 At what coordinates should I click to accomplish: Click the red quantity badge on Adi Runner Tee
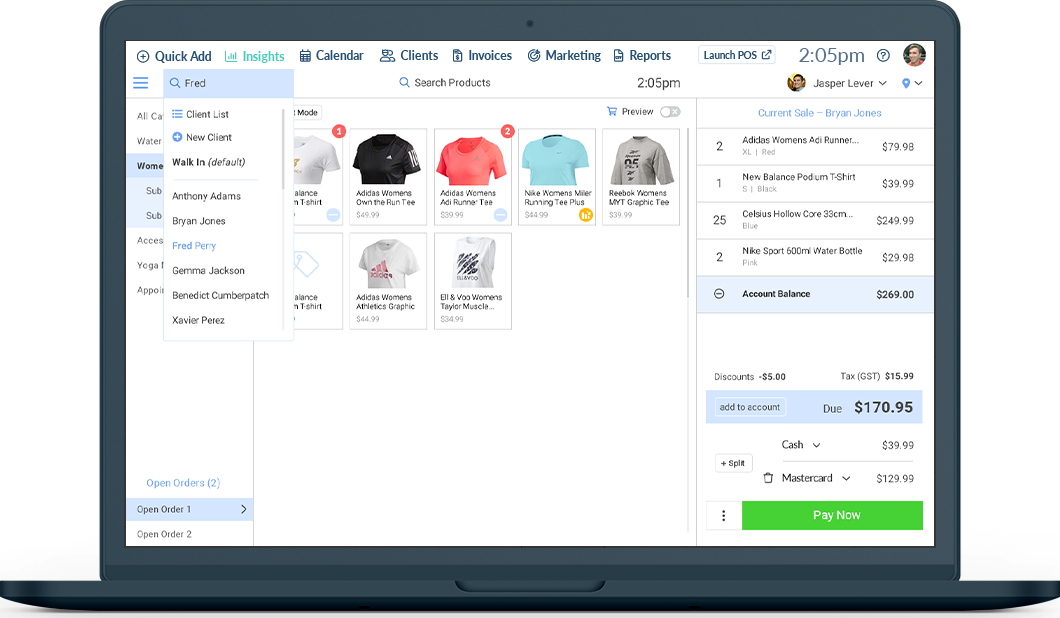coord(507,131)
